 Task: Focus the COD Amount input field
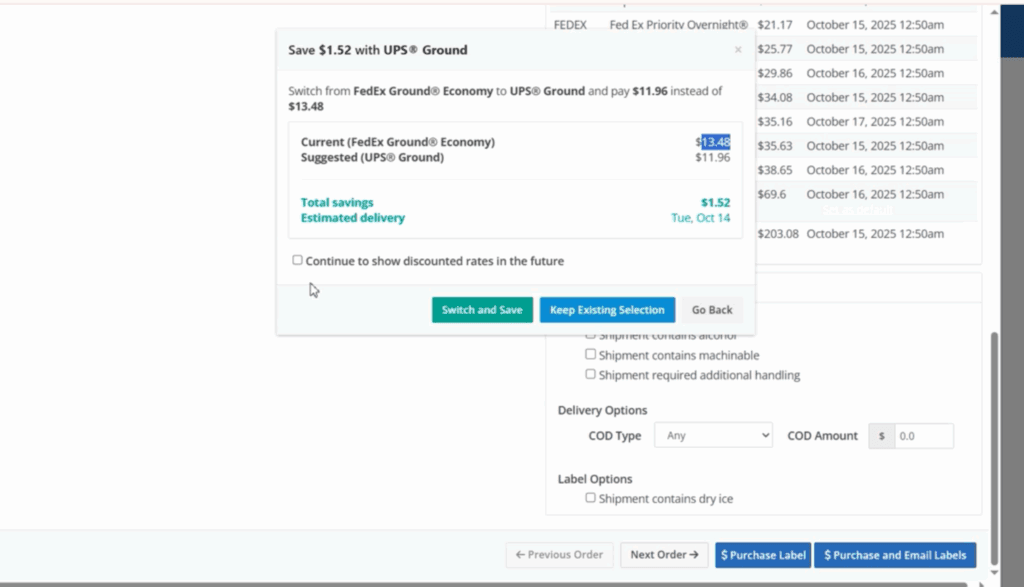pyautogui.click(x=922, y=436)
